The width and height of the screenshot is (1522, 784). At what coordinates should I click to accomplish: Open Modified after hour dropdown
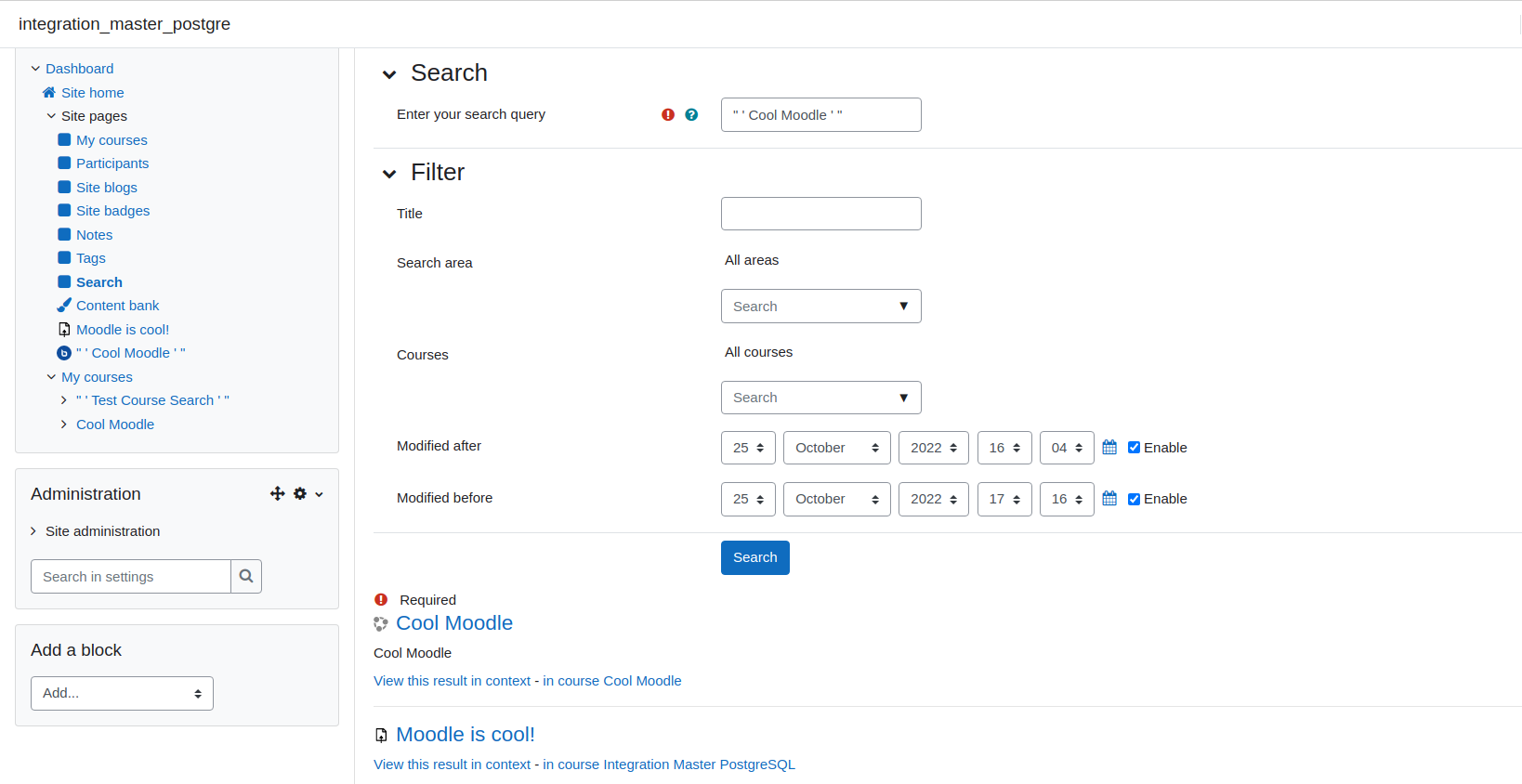1004,448
